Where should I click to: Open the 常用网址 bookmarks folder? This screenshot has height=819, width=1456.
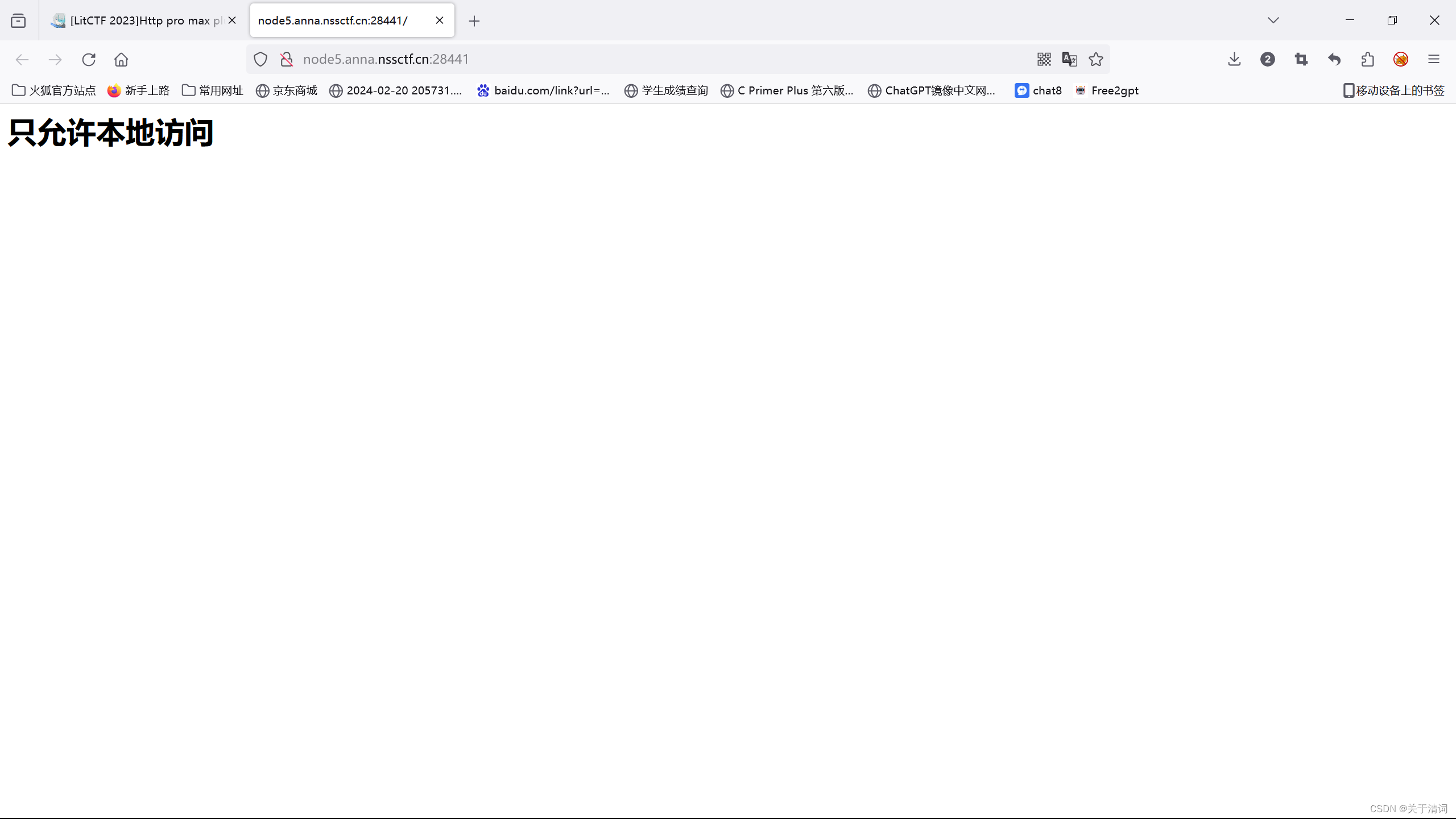pyautogui.click(x=213, y=90)
